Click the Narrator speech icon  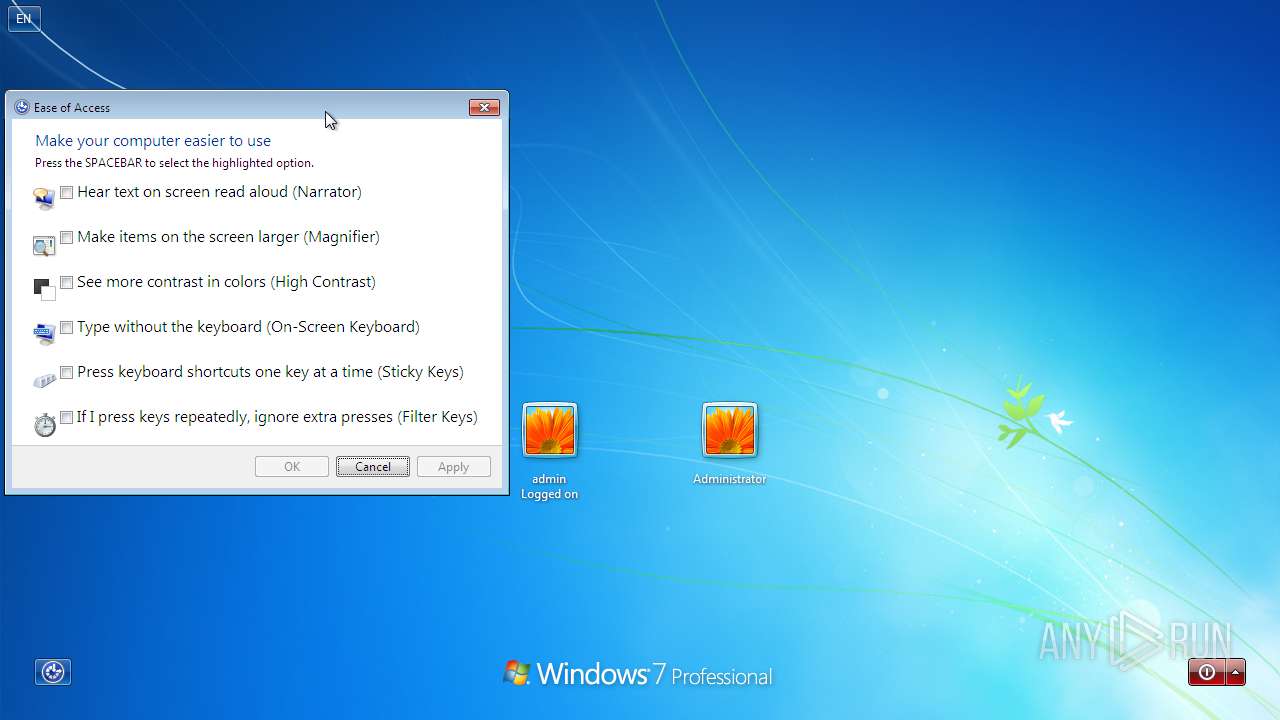click(44, 198)
